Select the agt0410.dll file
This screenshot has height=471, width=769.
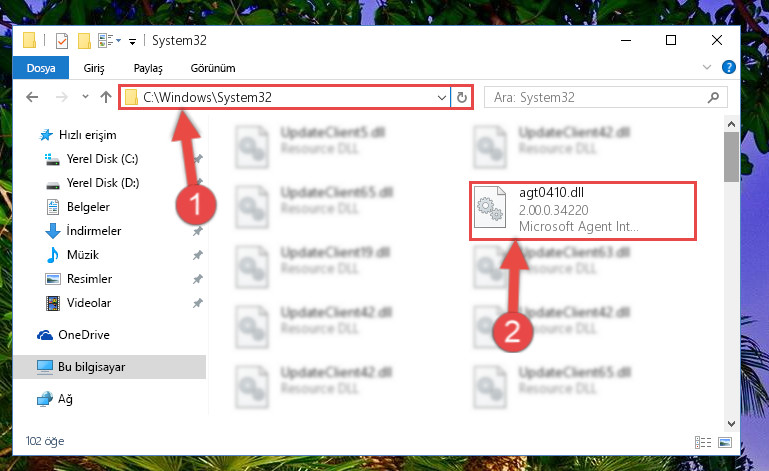click(583, 210)
